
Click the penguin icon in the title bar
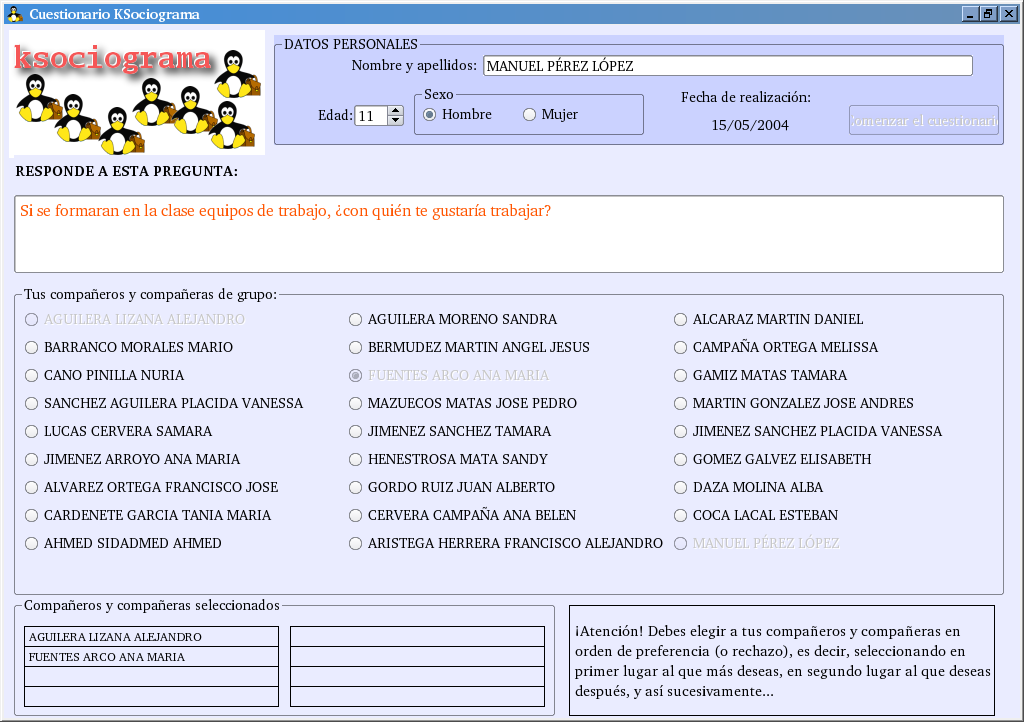[14, 14]
